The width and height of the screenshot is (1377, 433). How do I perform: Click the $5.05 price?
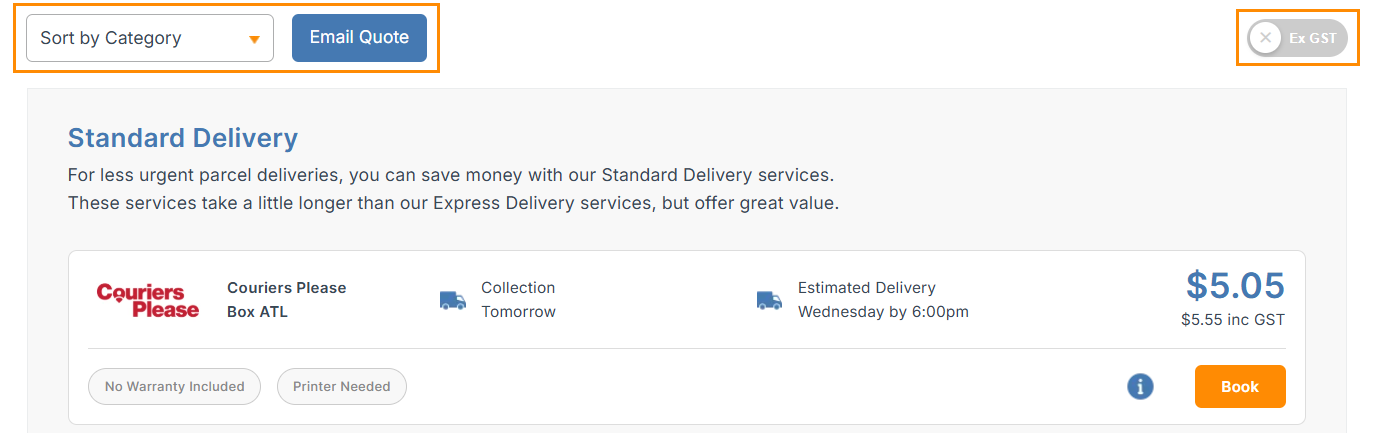click(1235, 286)
